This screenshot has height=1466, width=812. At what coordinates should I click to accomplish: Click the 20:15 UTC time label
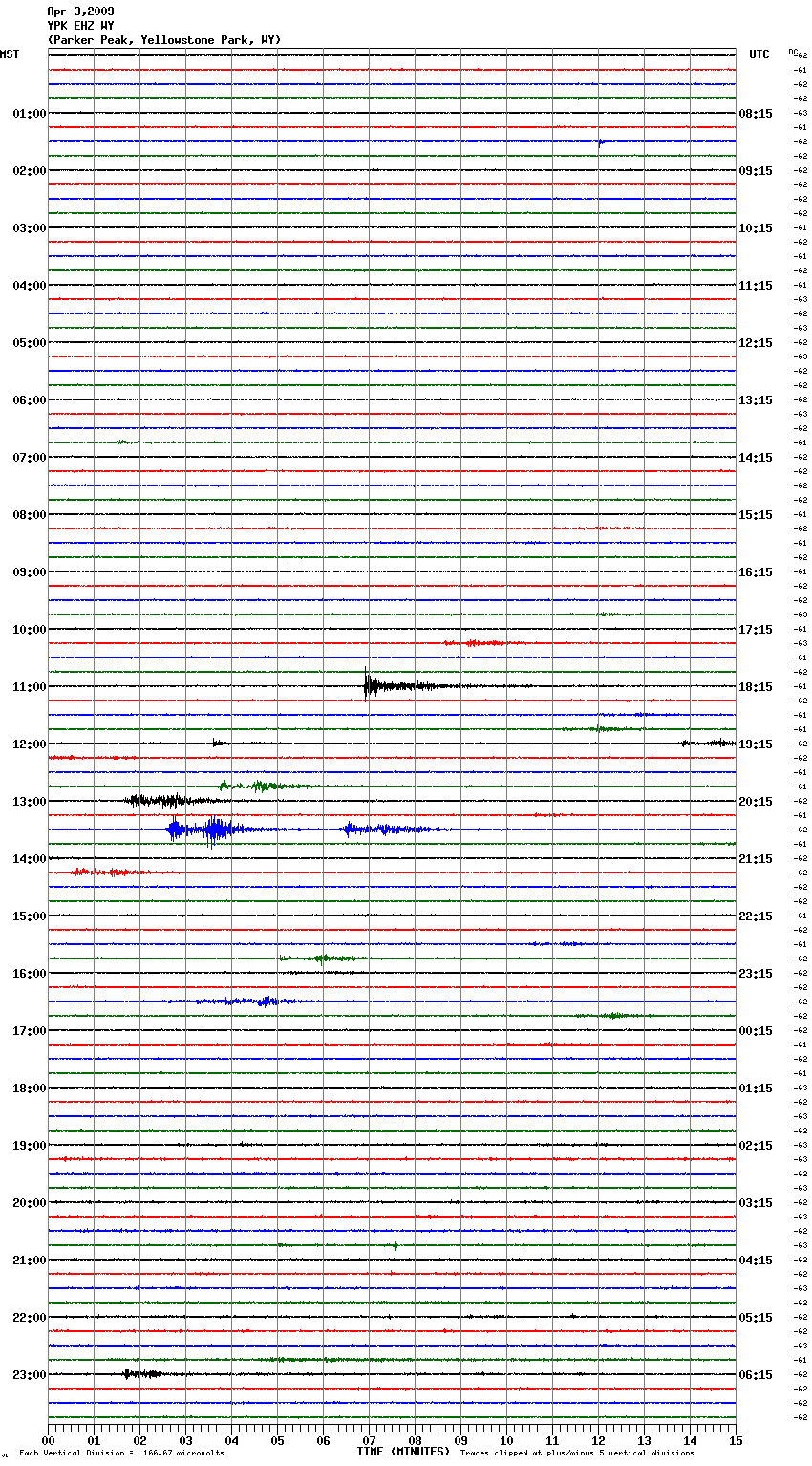pyautogui.click(x=756, y=802)
